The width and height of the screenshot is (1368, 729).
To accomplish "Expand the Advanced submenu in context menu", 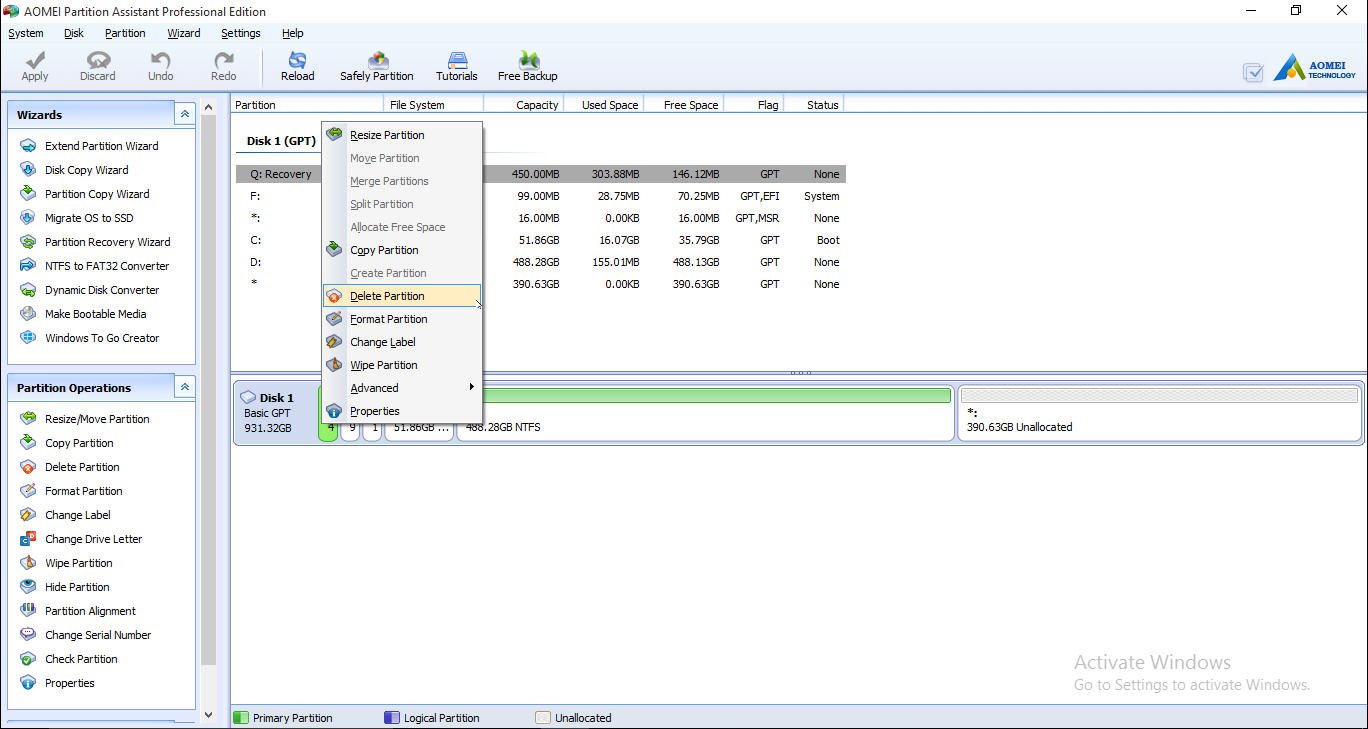I will [402, 388].
